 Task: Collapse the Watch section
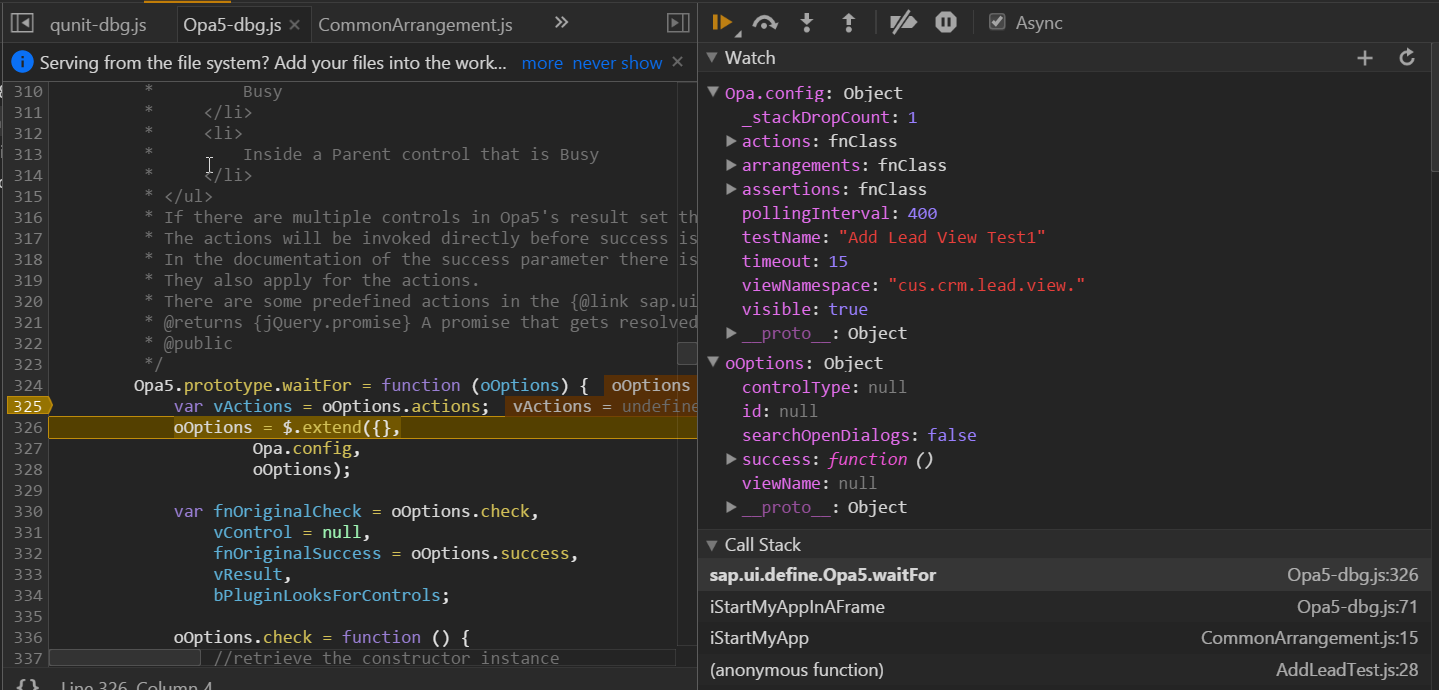(712, 58)
